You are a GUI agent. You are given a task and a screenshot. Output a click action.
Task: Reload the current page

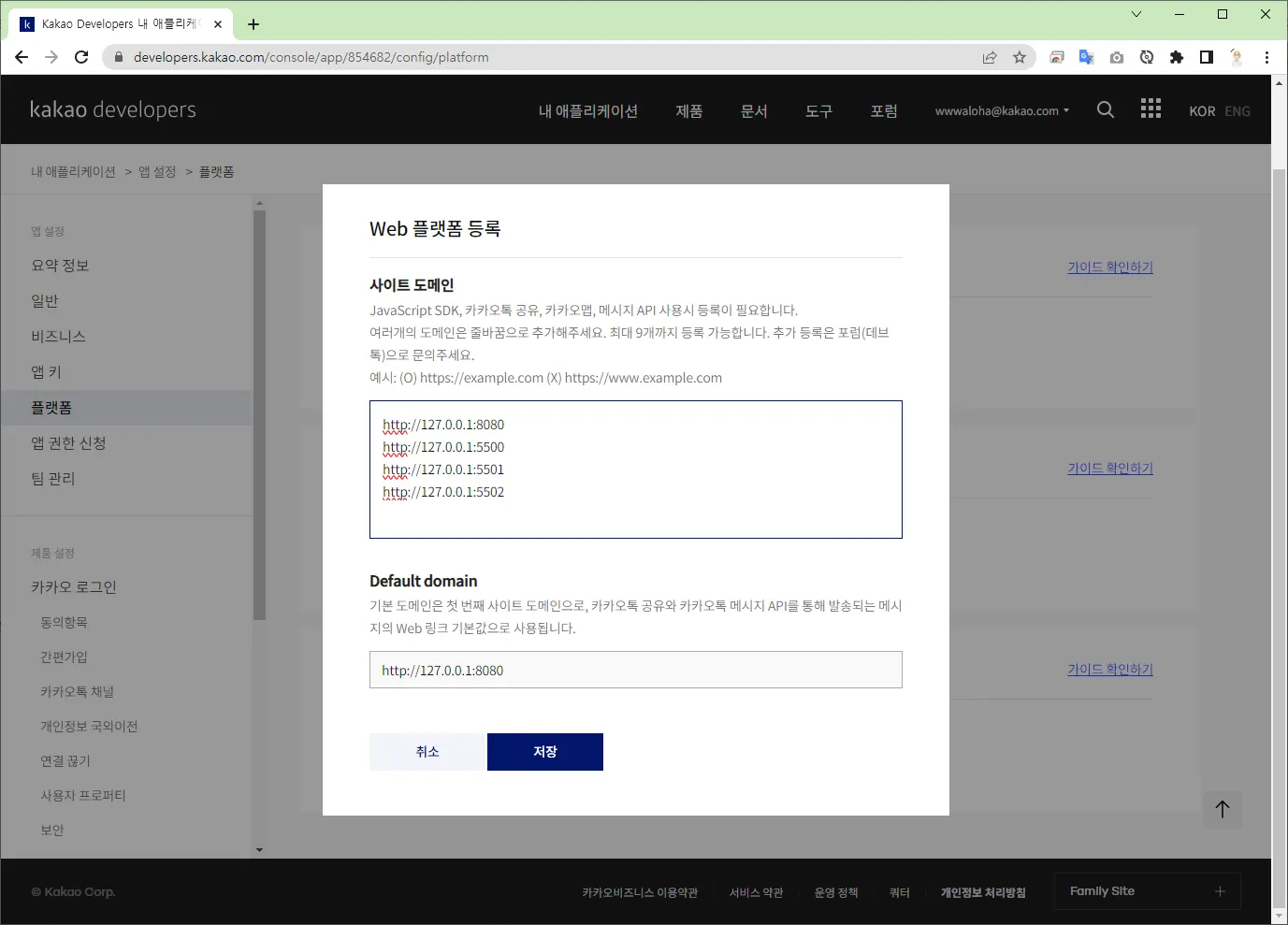(81, 57)
